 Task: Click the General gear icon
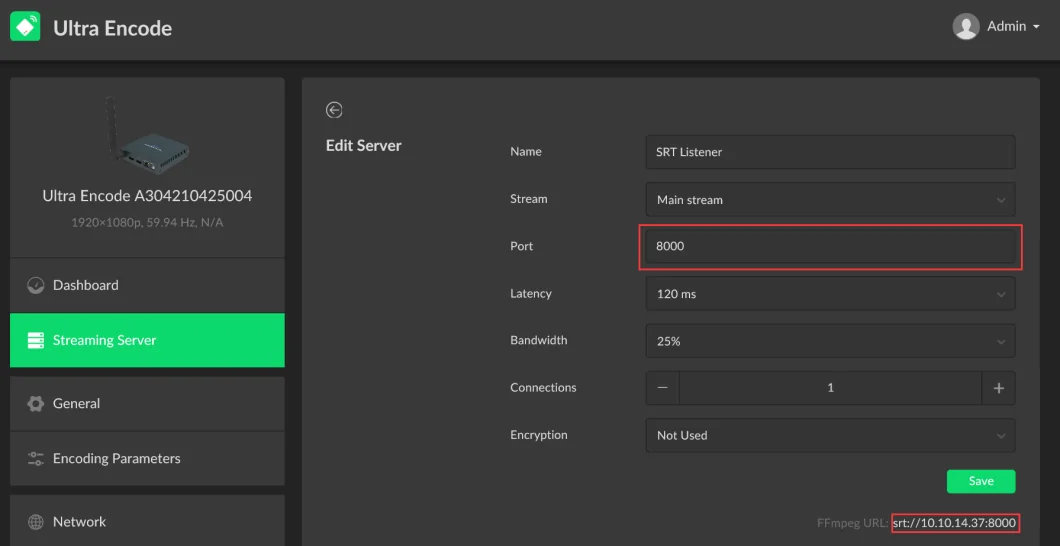click(x=35, y=403)
